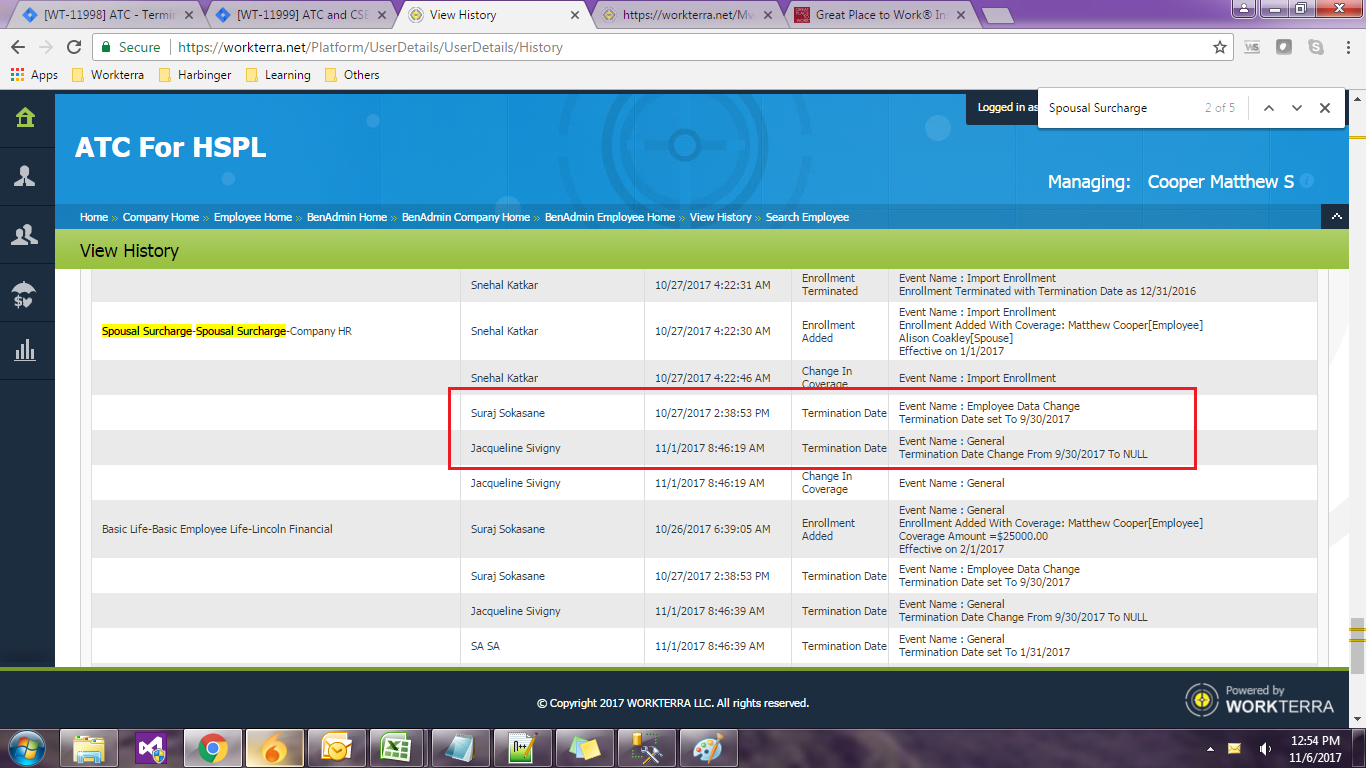Screen dimensions: 1366x768
Task: Open the reports bar chart sidebar icon
Action: point(25,351)
